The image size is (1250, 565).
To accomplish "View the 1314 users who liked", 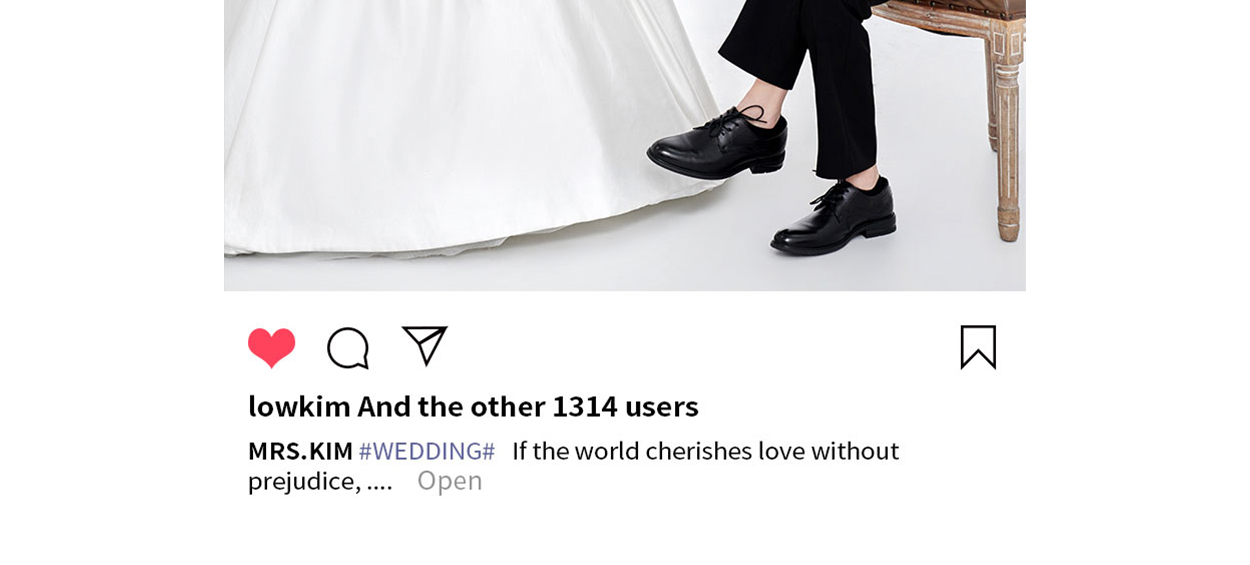I will pyautogui.click(x=625, y=406).
